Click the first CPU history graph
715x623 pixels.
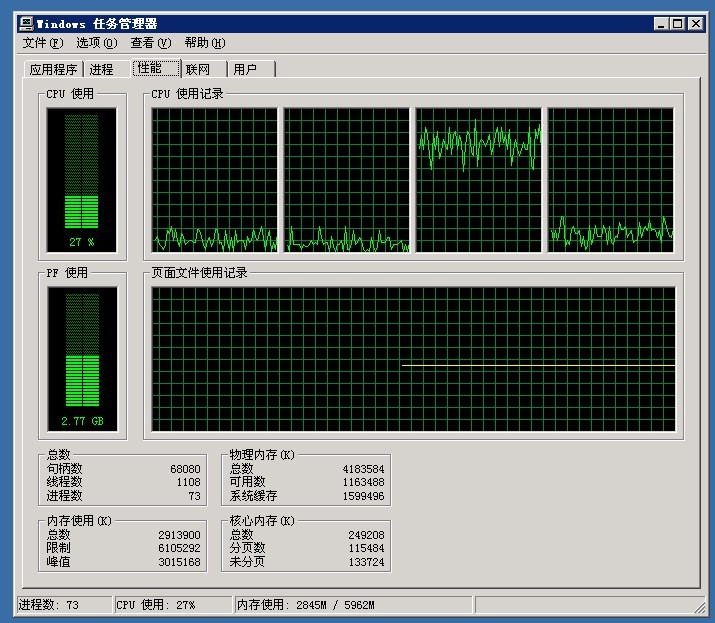click(214, 180)
